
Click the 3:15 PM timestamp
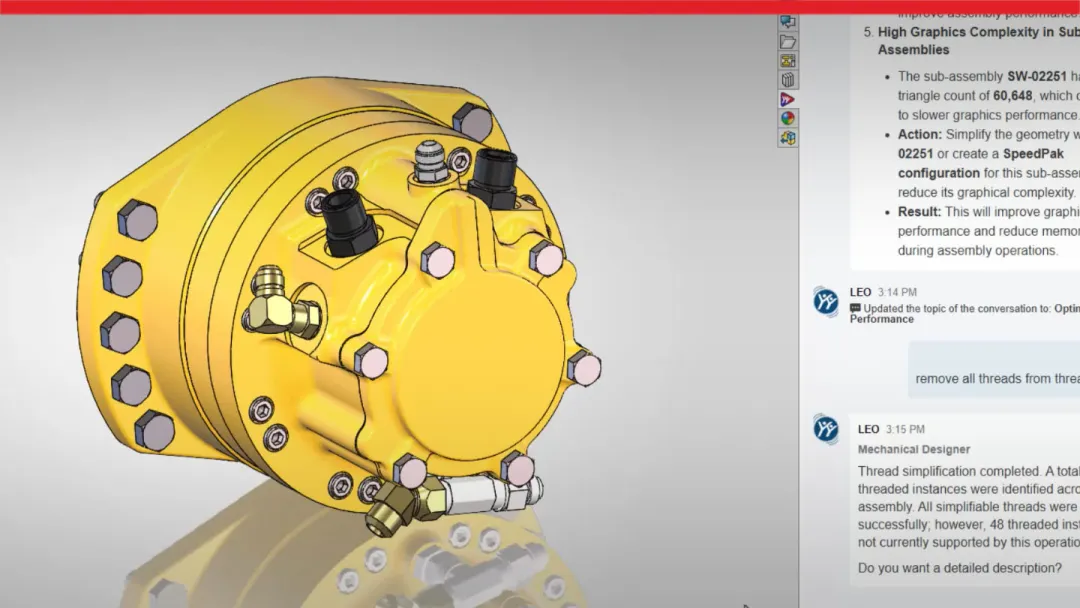pos(905,430)
